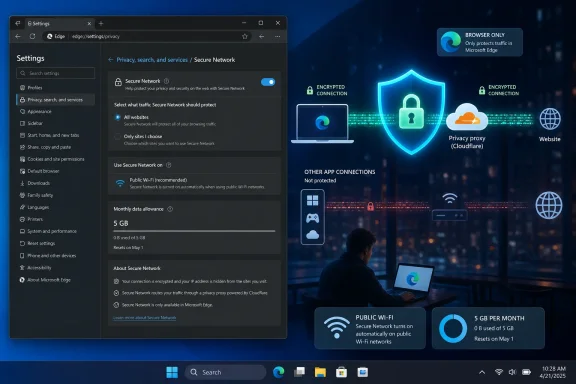This screenshot has width=576, height=384.
Task: Click the taskbar Wi-Fi network icon
Action: (498, 372)
